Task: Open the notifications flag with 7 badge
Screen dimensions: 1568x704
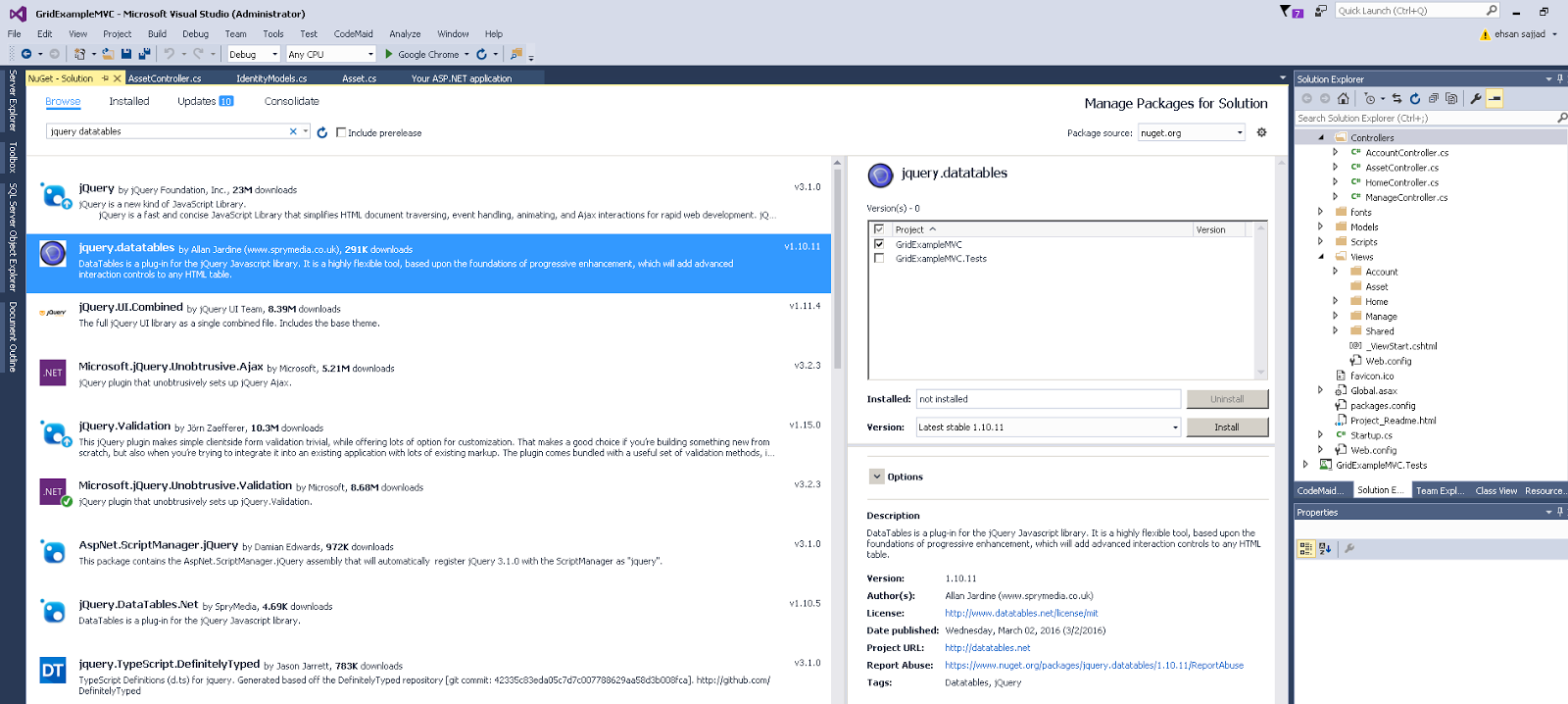Action: point(1291,12)
